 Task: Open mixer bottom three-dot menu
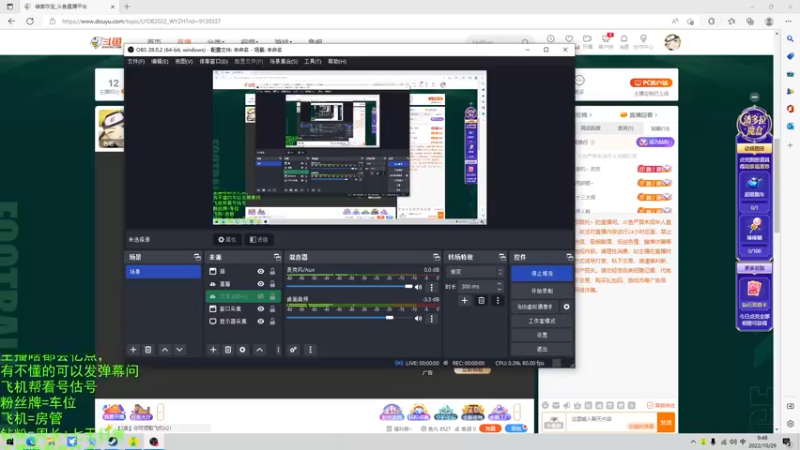tap(310, 349)
